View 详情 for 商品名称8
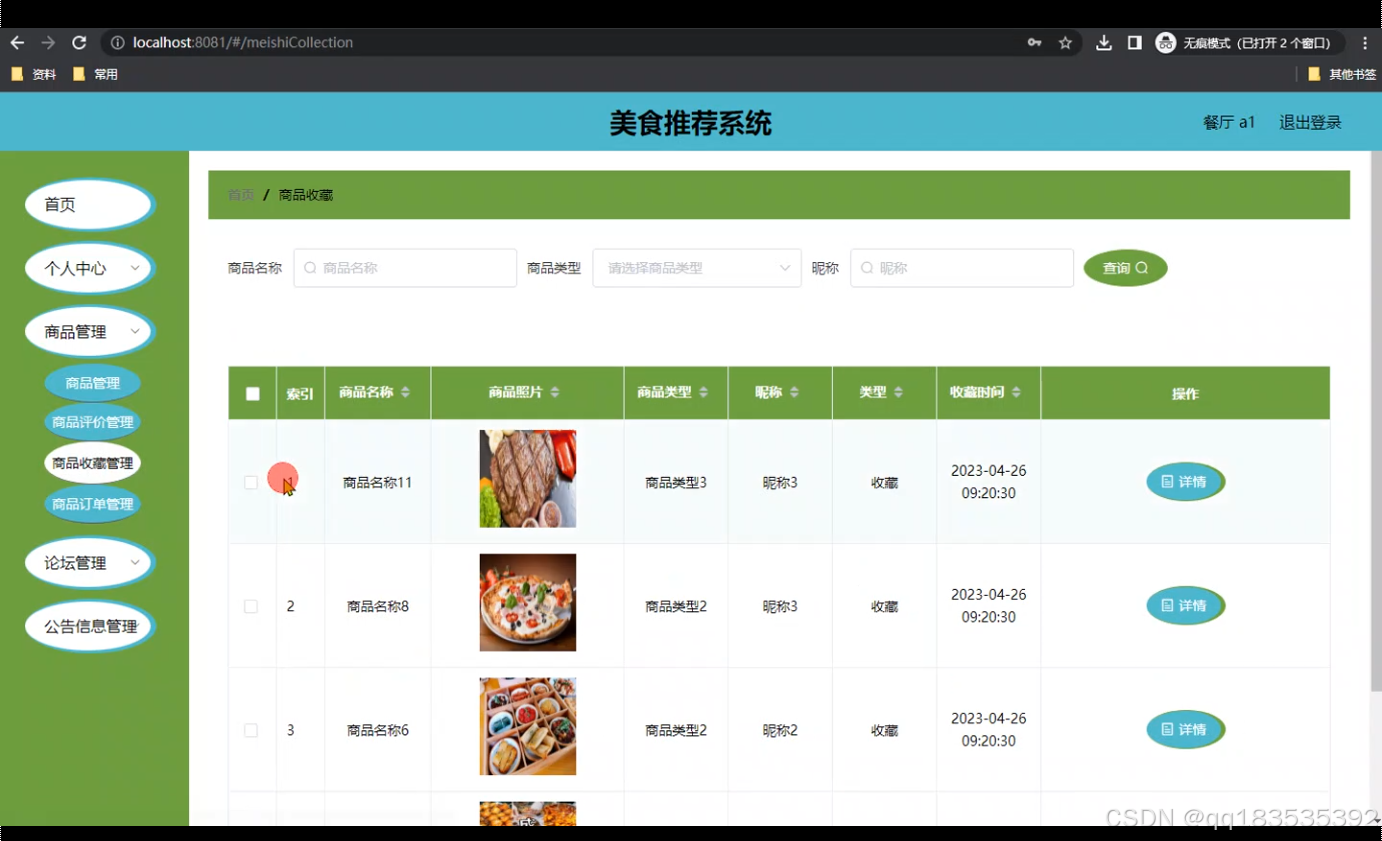Image resolution: width=1382 pixels, height=841 pixels. click(1185, 605)
